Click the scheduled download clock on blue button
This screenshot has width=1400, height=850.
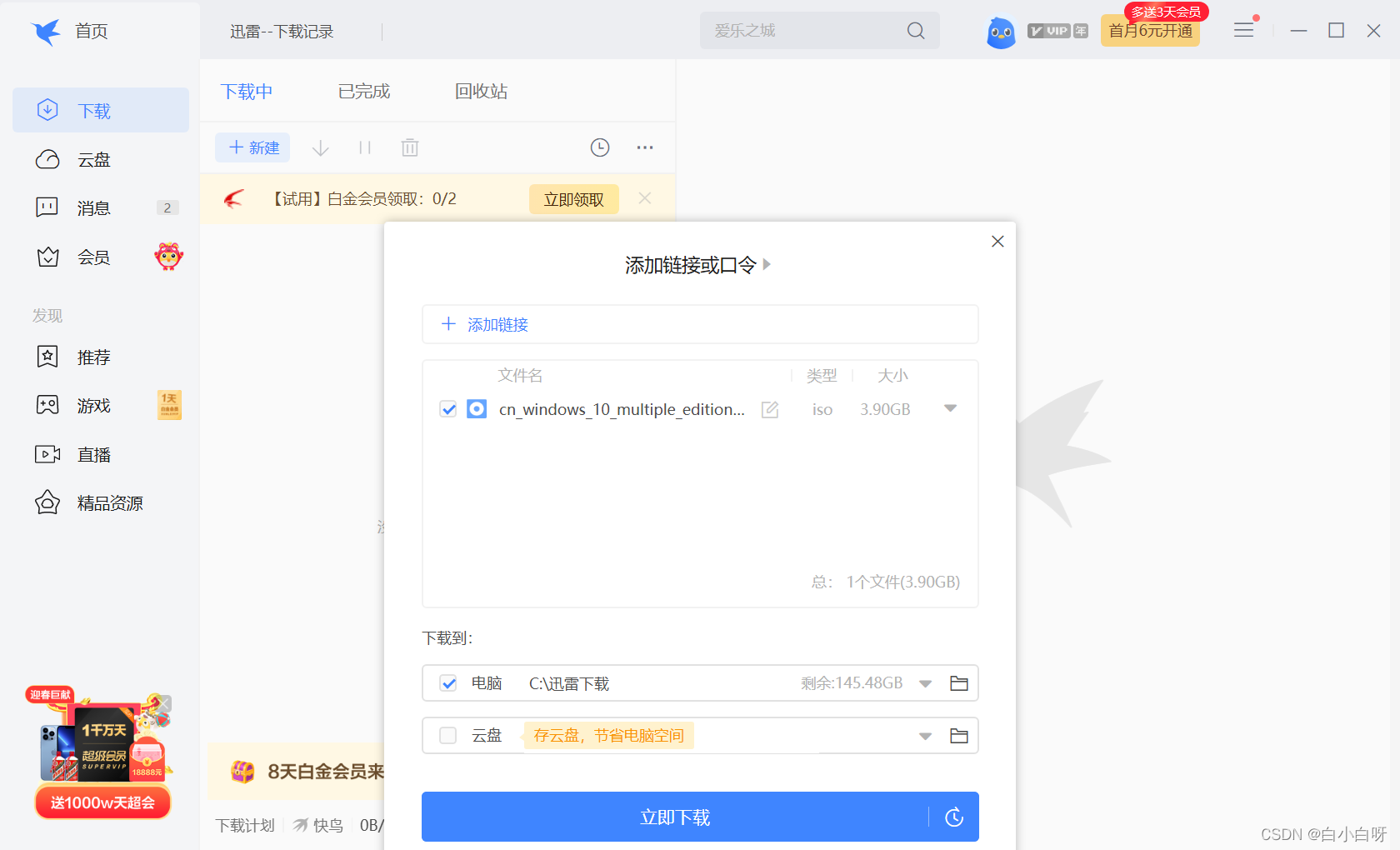click(954, 817)
